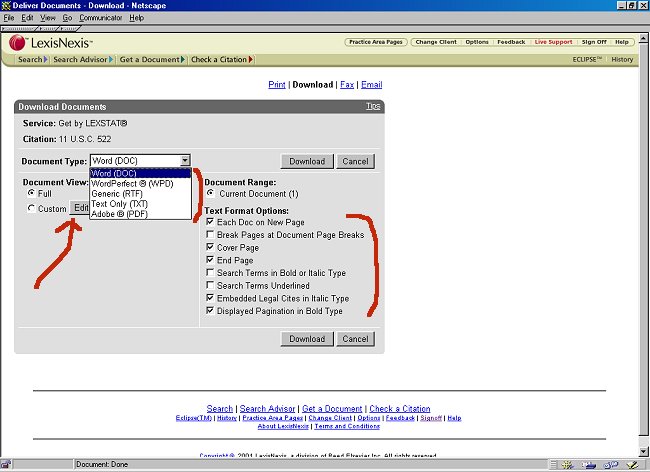Image resolution: width=650 pixels, height=472 pixels.
Task: Select Adobe (PDF) document type
Action: 141,214
